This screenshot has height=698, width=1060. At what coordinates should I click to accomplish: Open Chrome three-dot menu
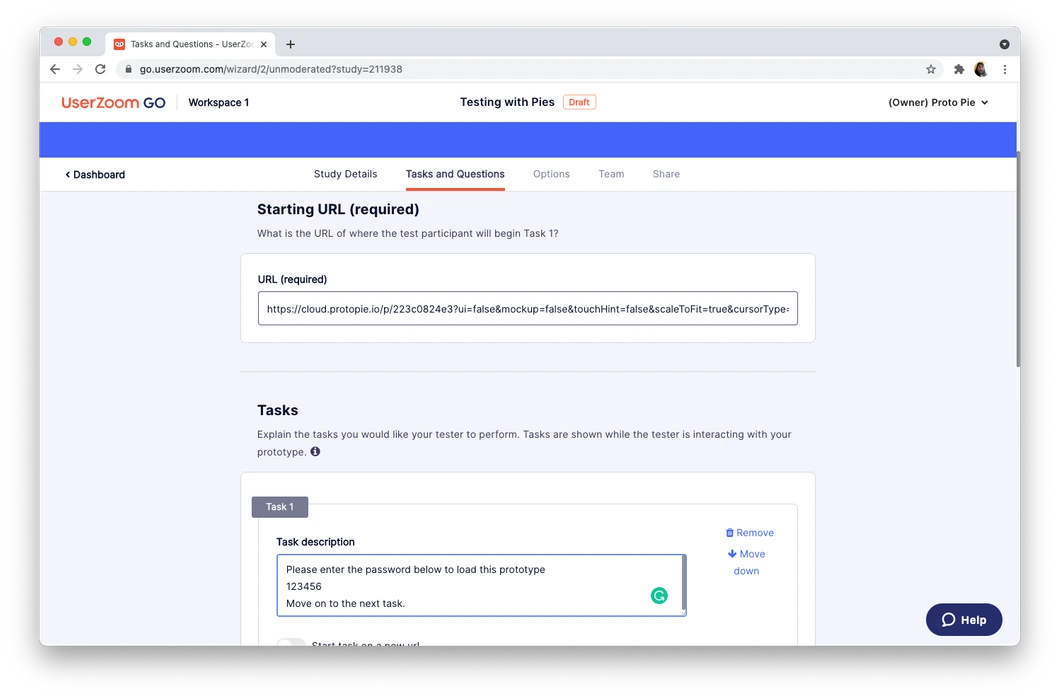tap(1005, 69)
